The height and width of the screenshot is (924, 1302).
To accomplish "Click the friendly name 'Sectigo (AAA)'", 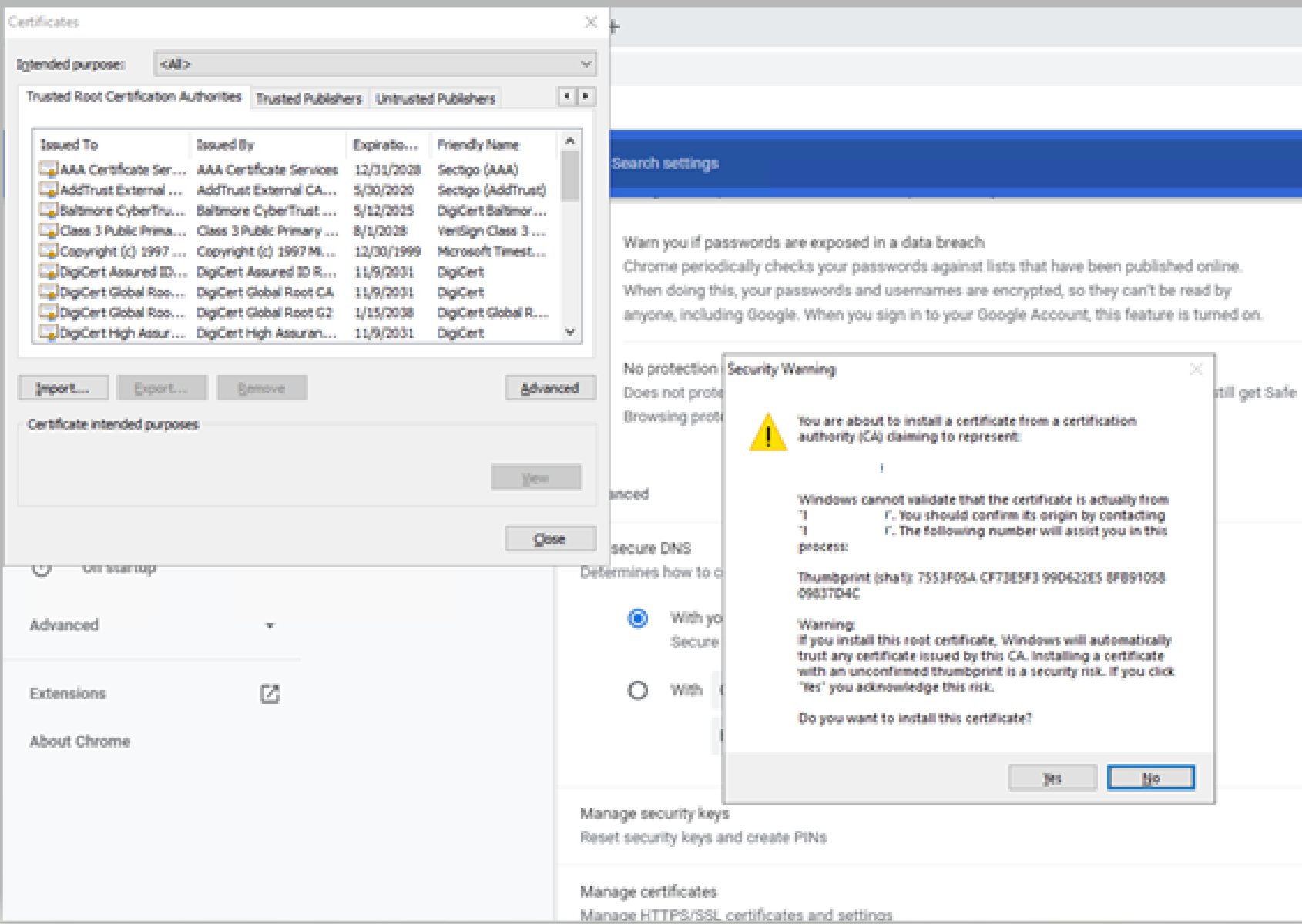I will (x=478, y=169).
